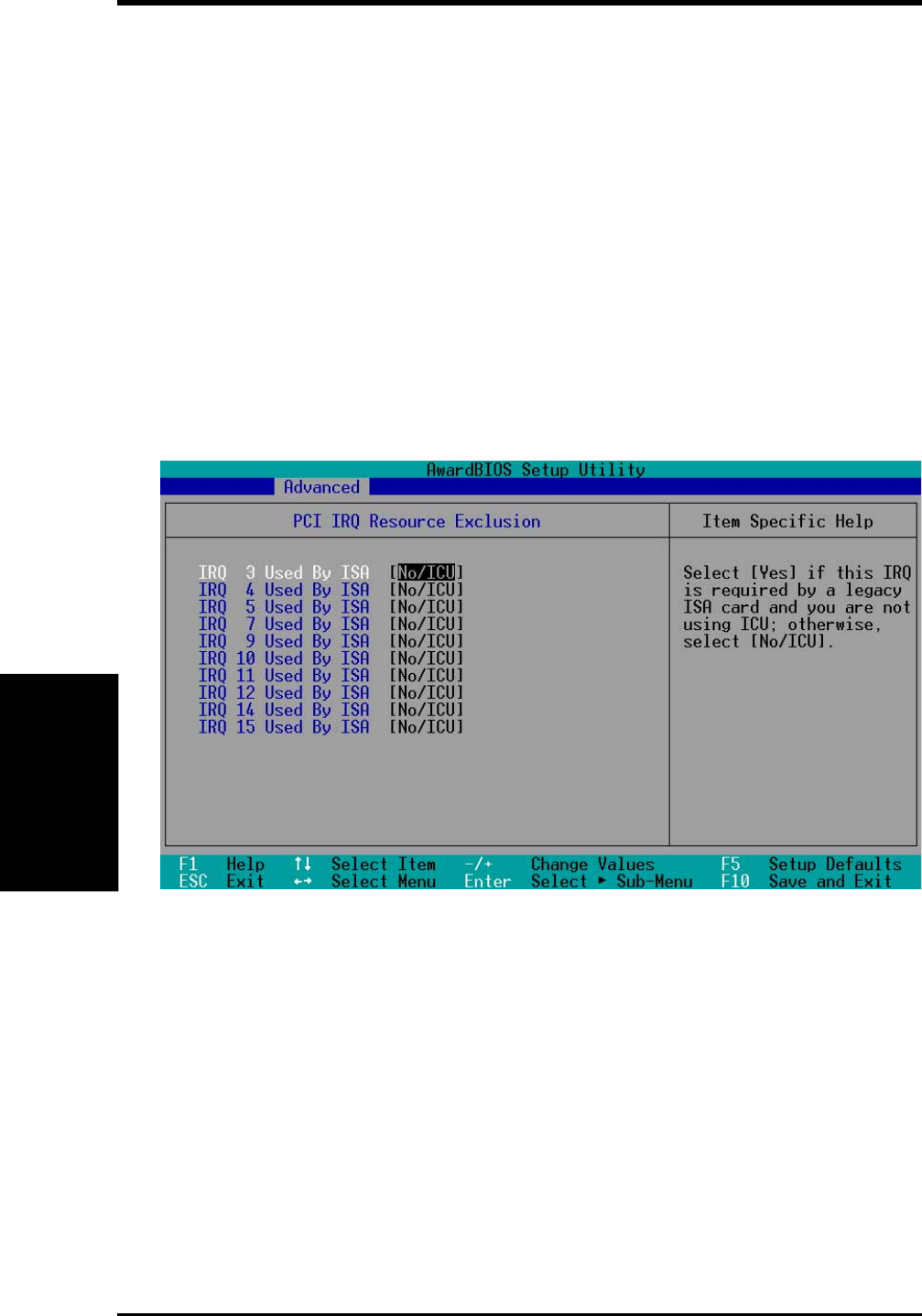Select the IRQ 15 Used By ISA row
922x1316 pixels.
coord(331,727)
